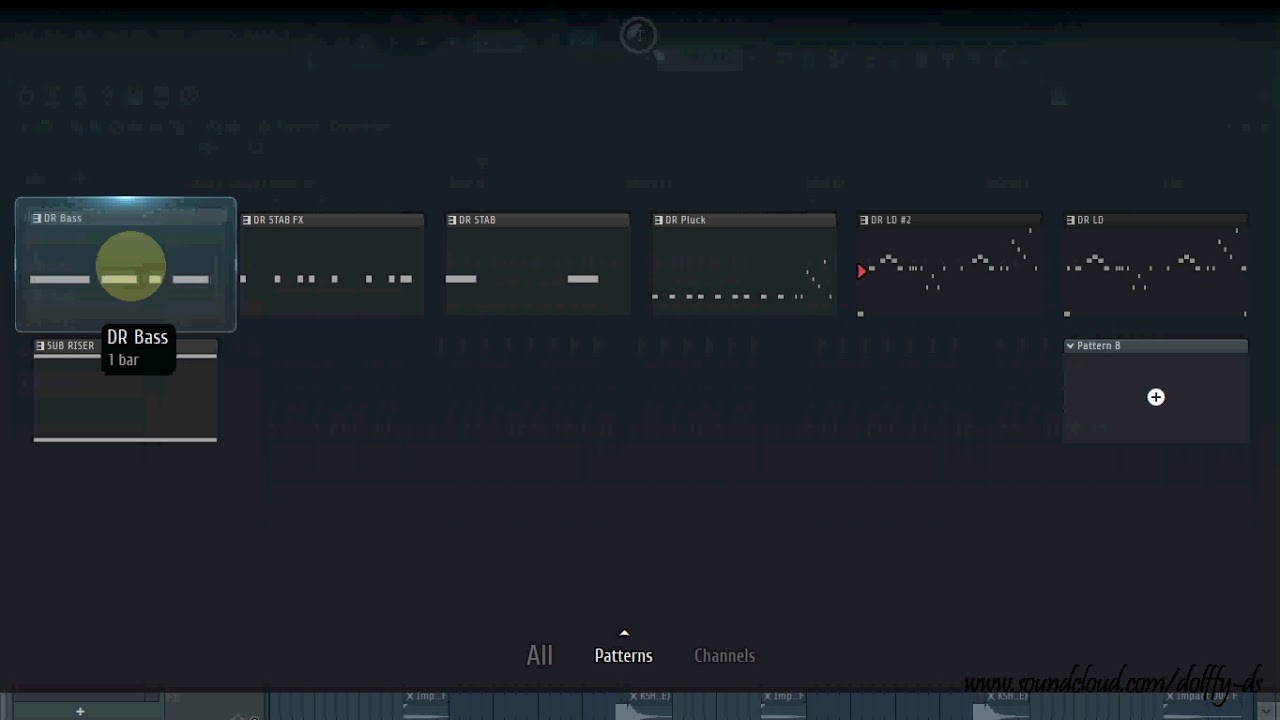This screenshot has height=720, width=1280.
Task: Click the pattern icon beside DR Bass title
Action: point(37,218)
